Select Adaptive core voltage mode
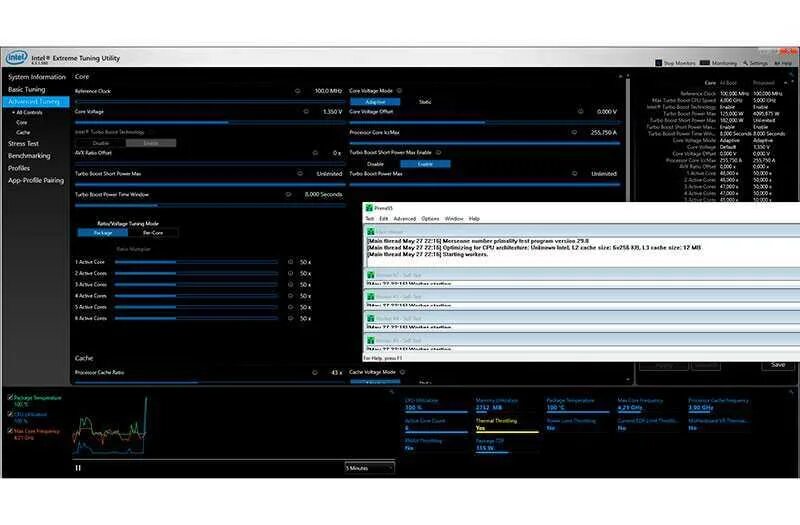Screen dimensions: 800x525 pos(375,102)
